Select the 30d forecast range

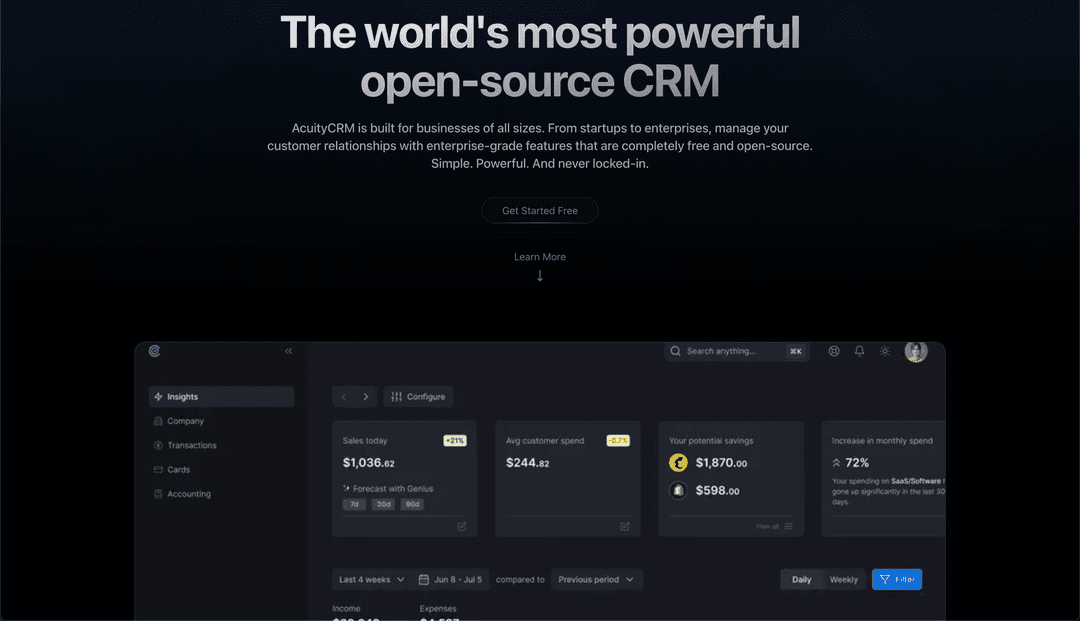tap(384, 505)
